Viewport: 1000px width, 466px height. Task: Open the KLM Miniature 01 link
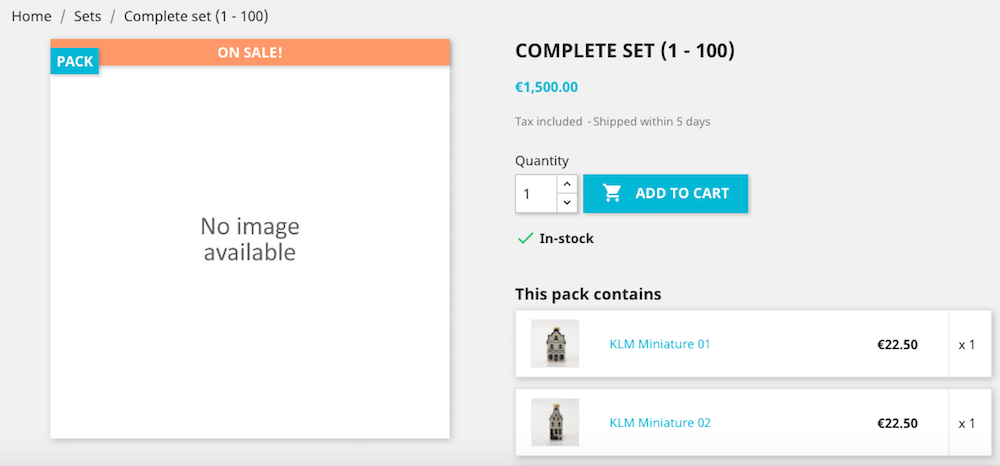[659, 344]
